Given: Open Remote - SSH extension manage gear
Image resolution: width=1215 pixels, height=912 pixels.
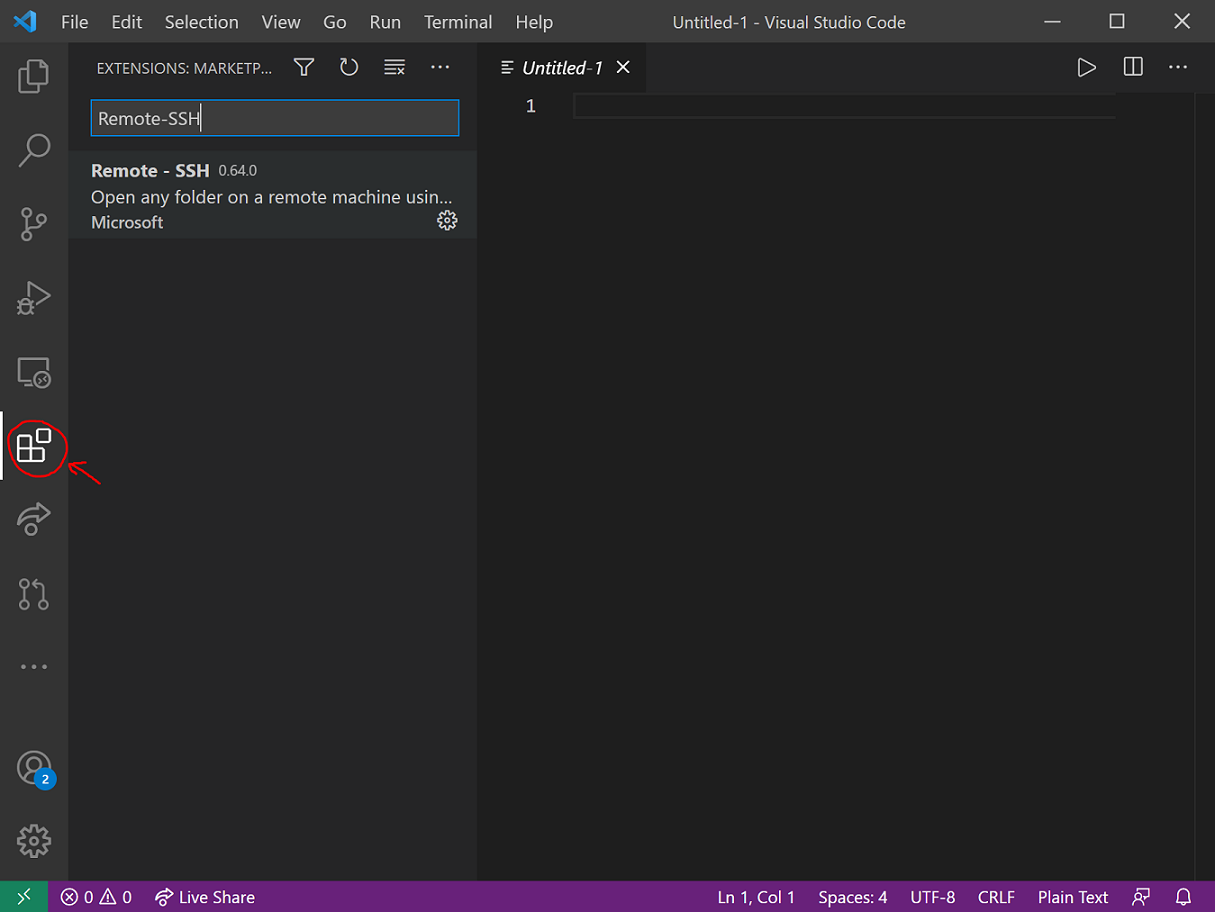Looking at the screenshot, I should pyautogui.click(x=447, y=221).
